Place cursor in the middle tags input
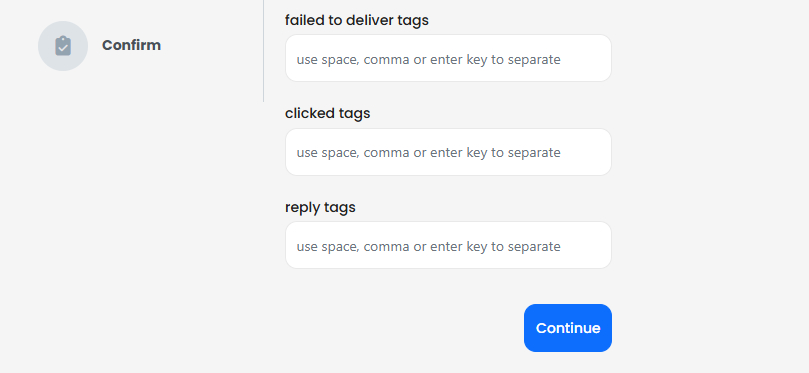Screen dimensions: 809x373 coord(448,152)
